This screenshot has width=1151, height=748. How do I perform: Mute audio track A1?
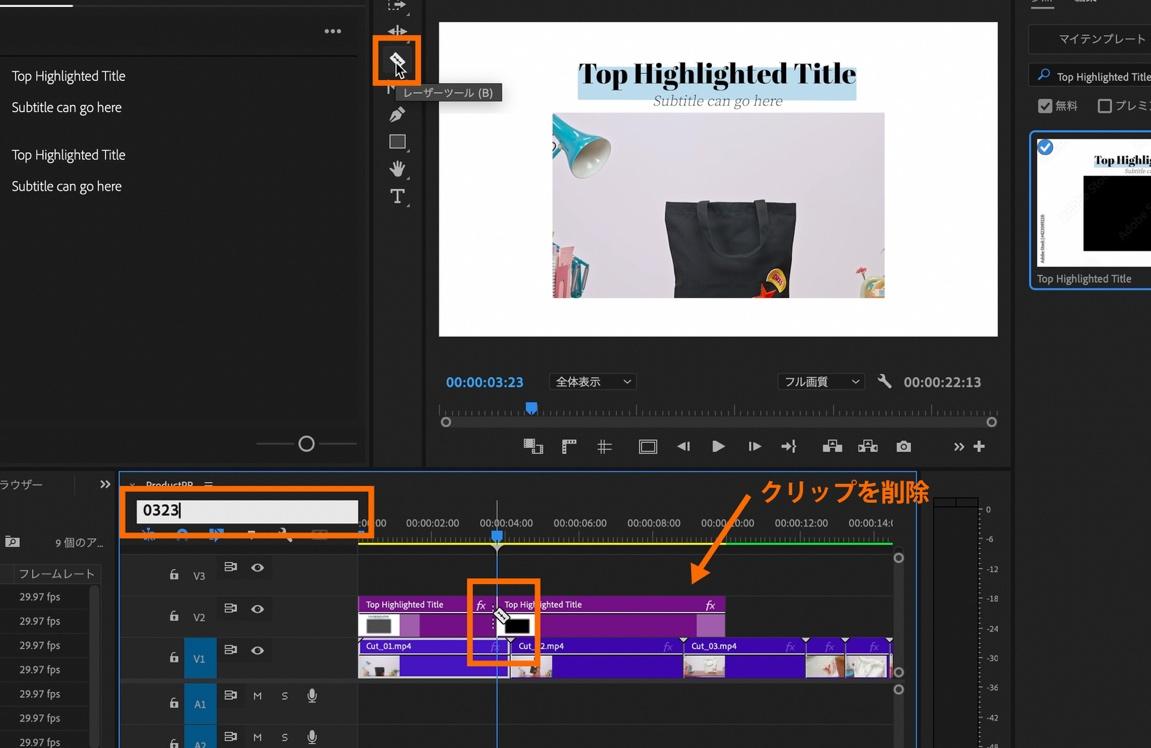coord(258,696)
